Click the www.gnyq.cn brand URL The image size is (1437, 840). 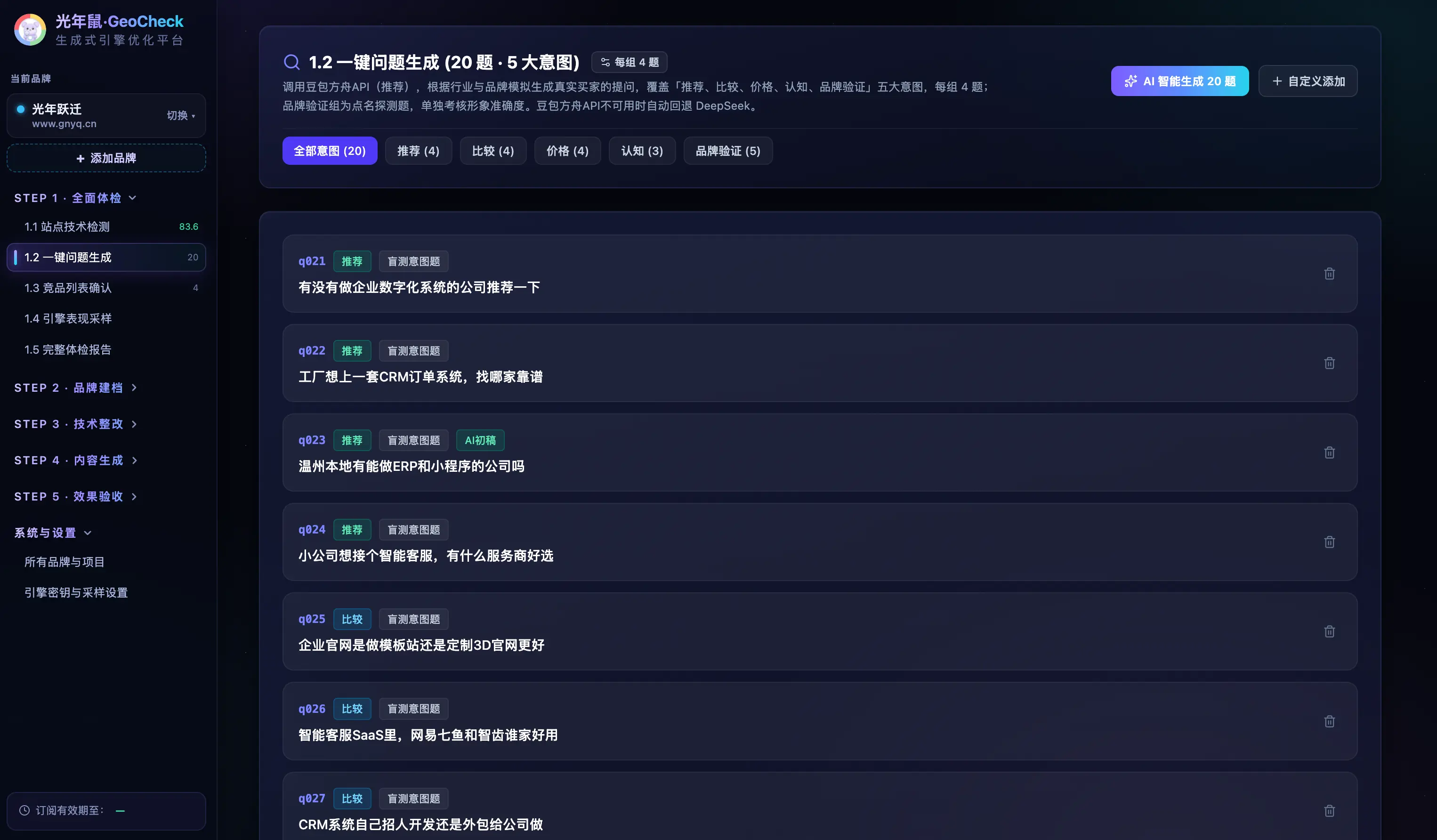pyautogui.click(x=64, y=124)
